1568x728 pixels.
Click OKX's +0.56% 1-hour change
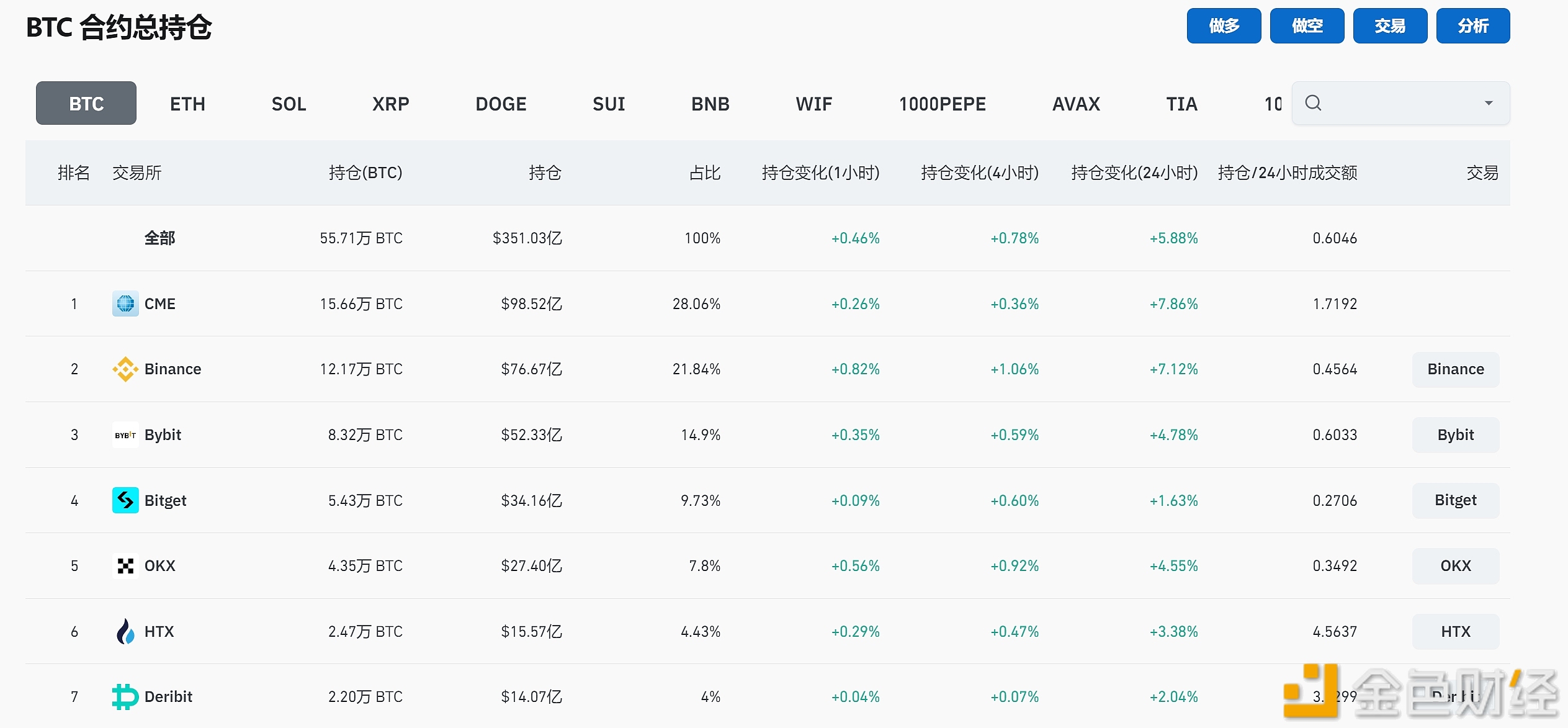point(856,566)
